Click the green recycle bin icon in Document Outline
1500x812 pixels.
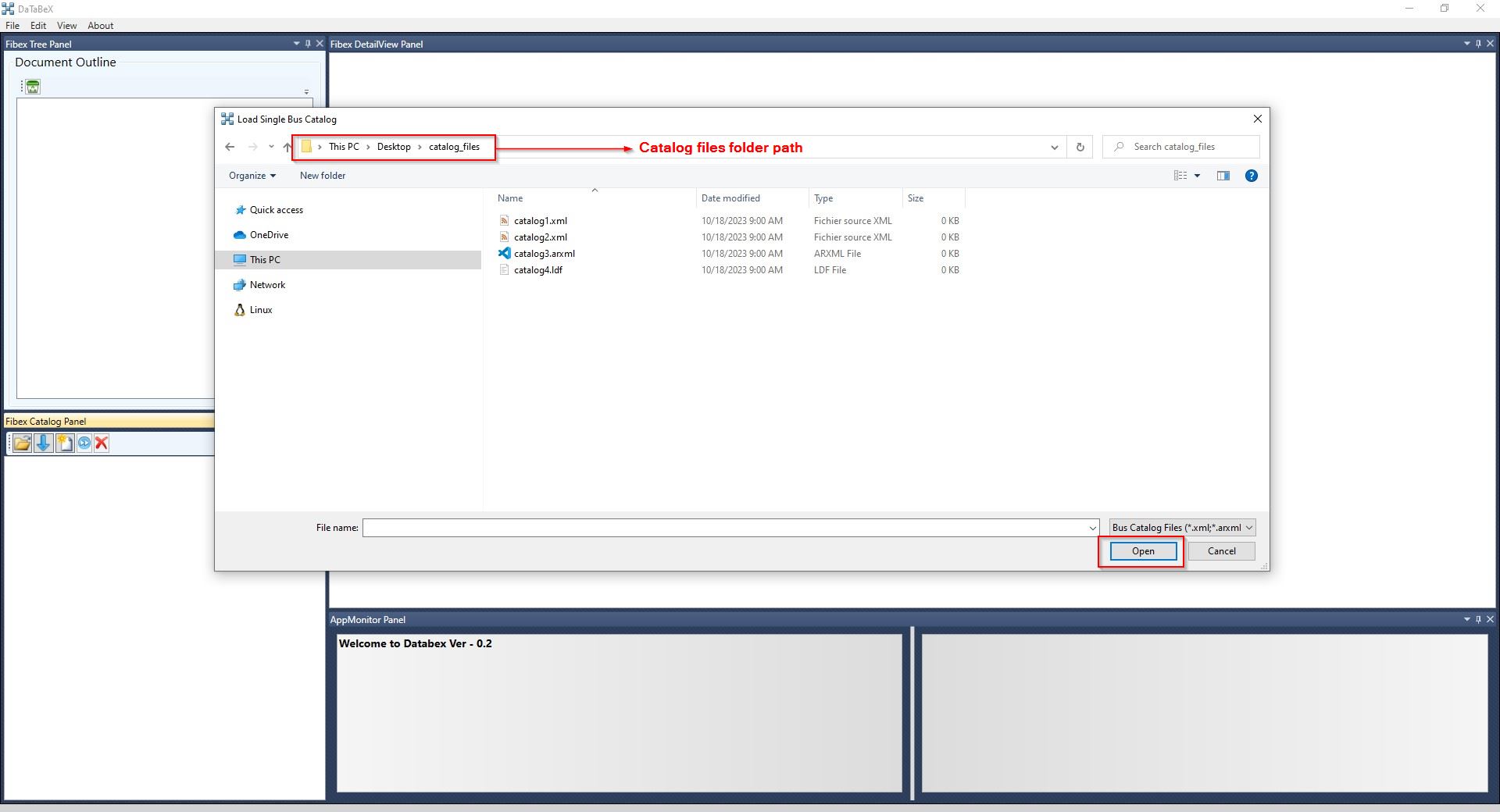pyautogui.click(x=33, y=87)
